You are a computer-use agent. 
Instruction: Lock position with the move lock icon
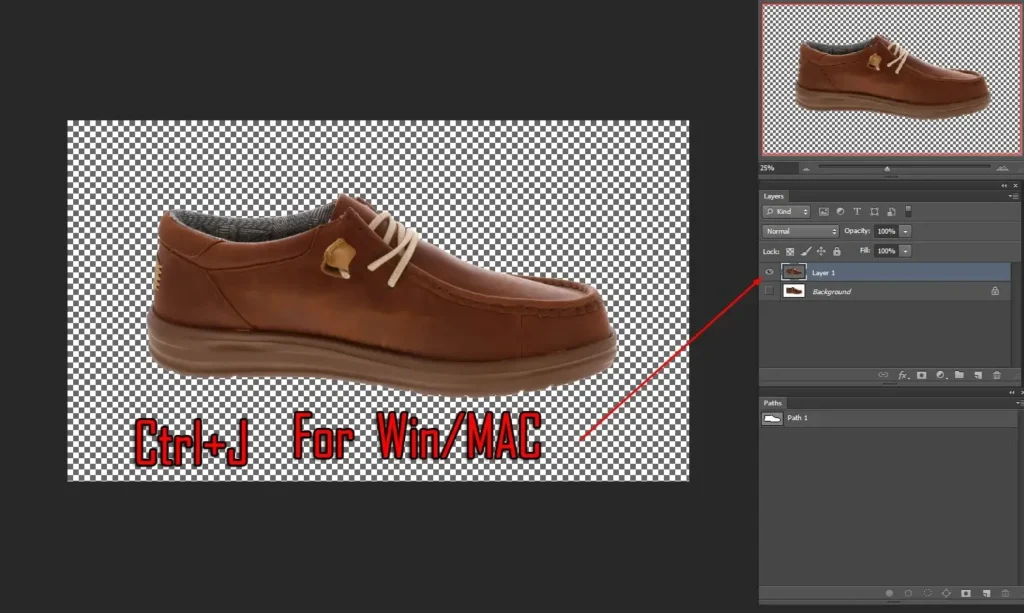tap(821, 251)
